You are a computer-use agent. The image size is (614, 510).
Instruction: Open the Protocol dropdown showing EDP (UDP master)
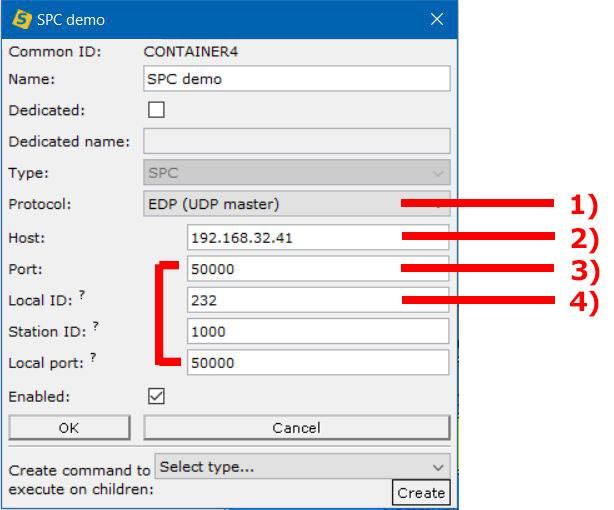296,204
